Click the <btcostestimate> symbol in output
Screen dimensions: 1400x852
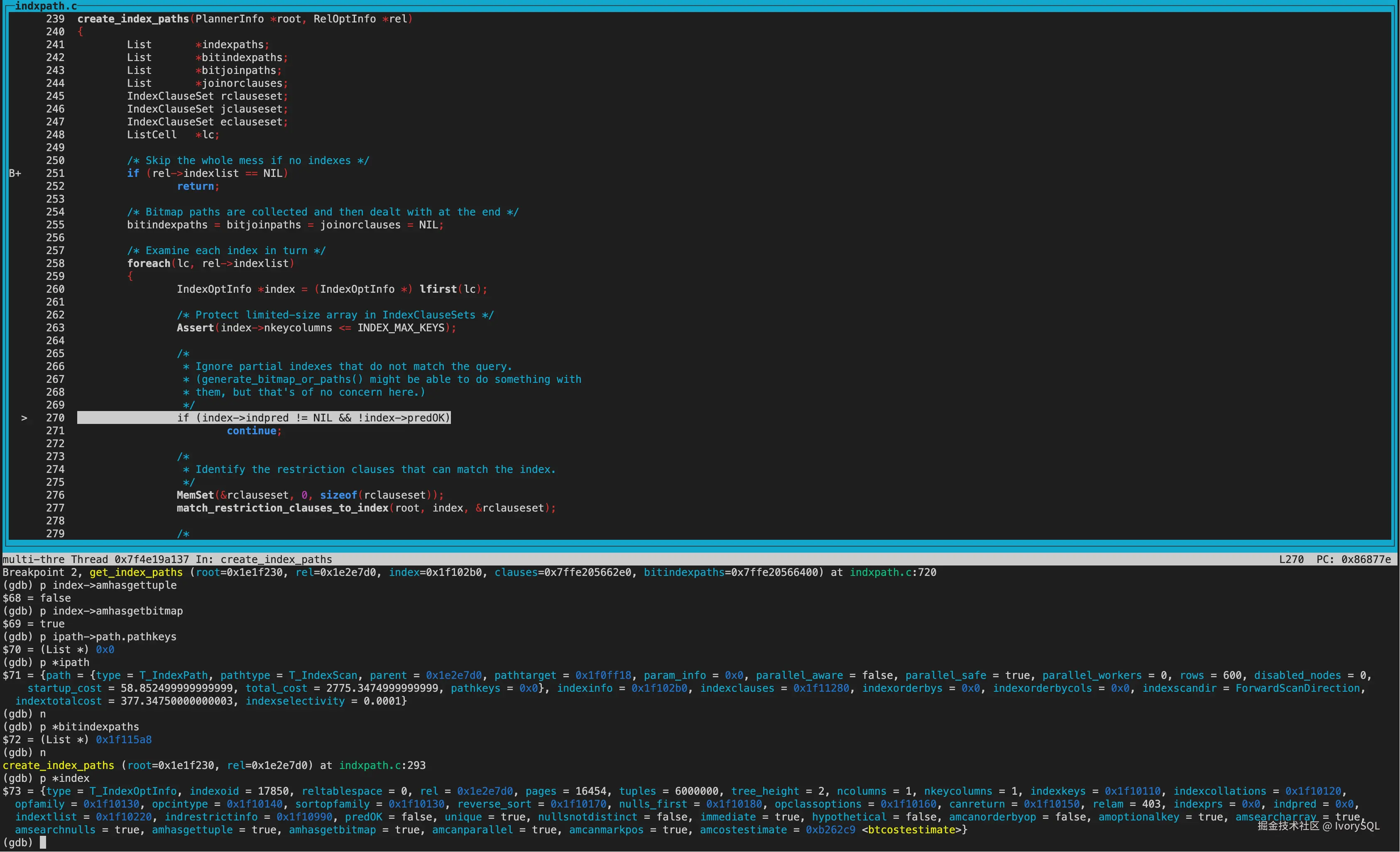[911, 830]
